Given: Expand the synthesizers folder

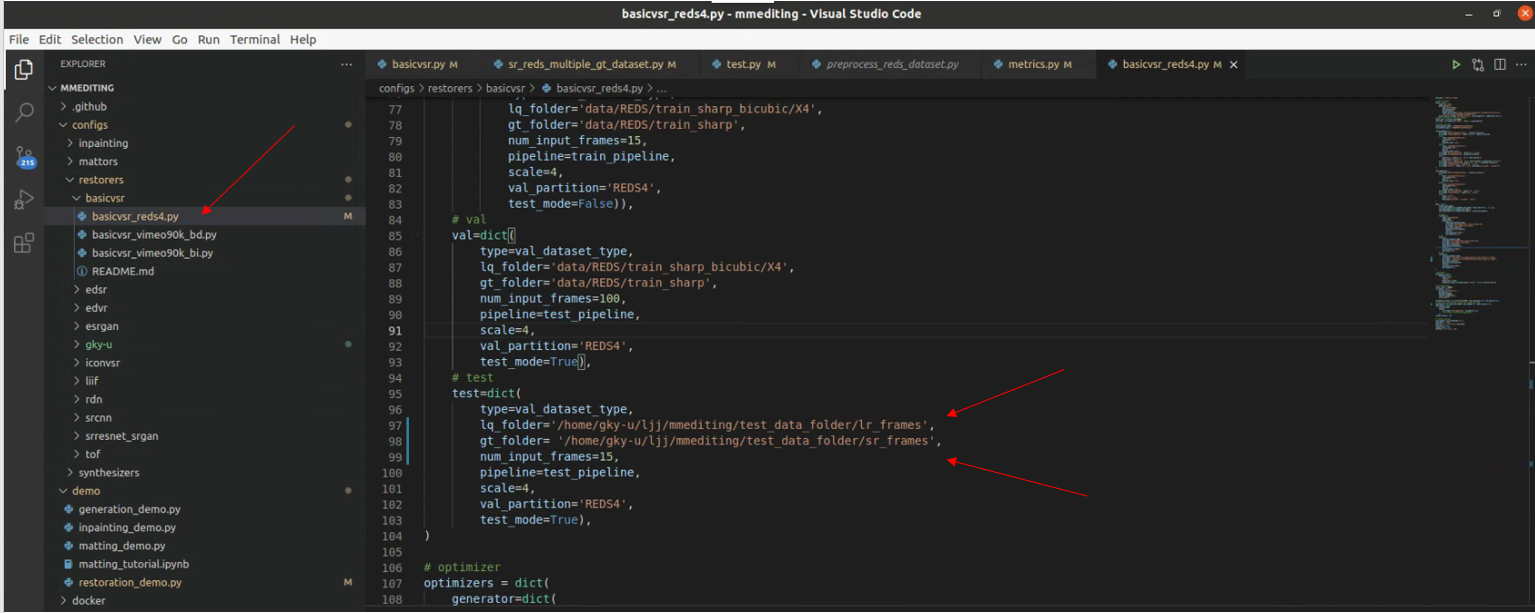Looking at the screenshot, I should coord(70,472).
